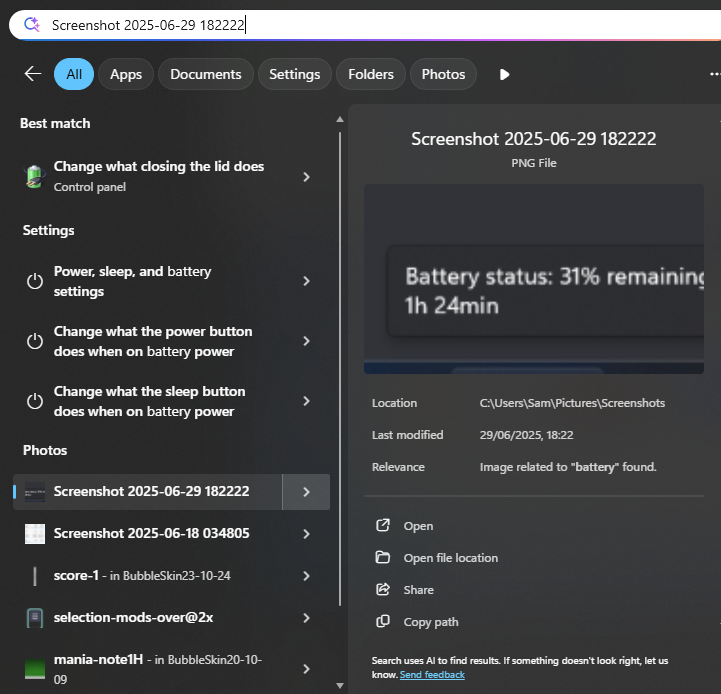
Task: Copy path of the screenshot
Action: [431, 622]
